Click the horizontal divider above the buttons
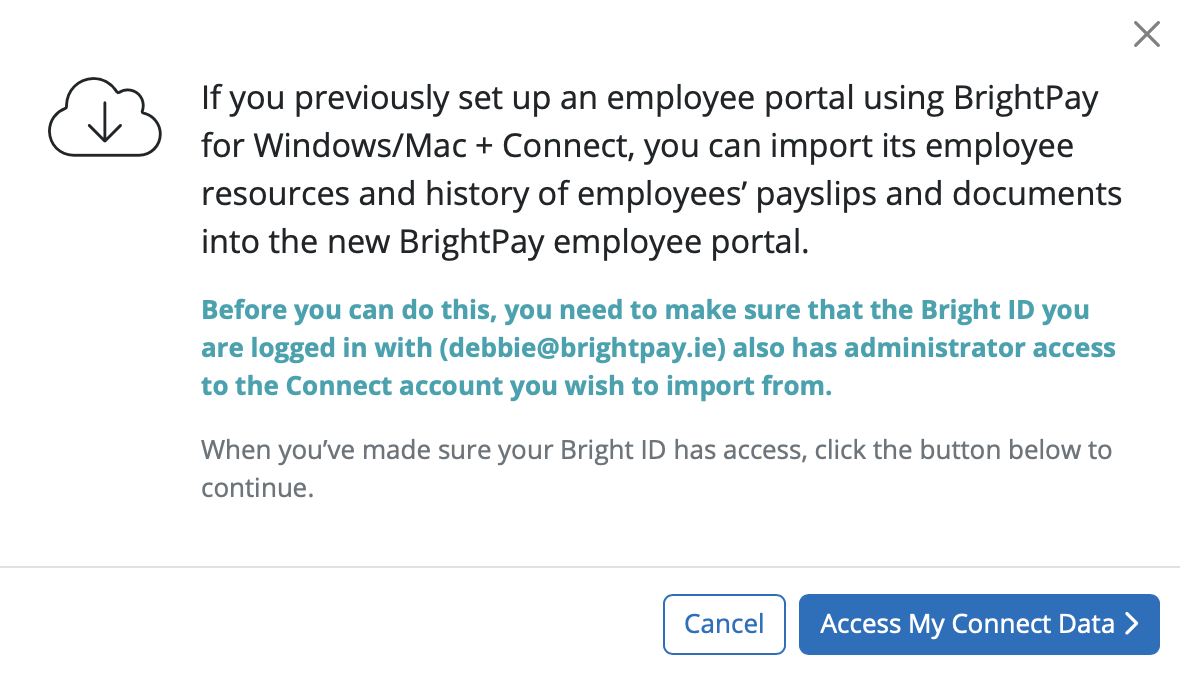Image resolution: width=1180 pixels, height=676 pixels. pos(590,567)
